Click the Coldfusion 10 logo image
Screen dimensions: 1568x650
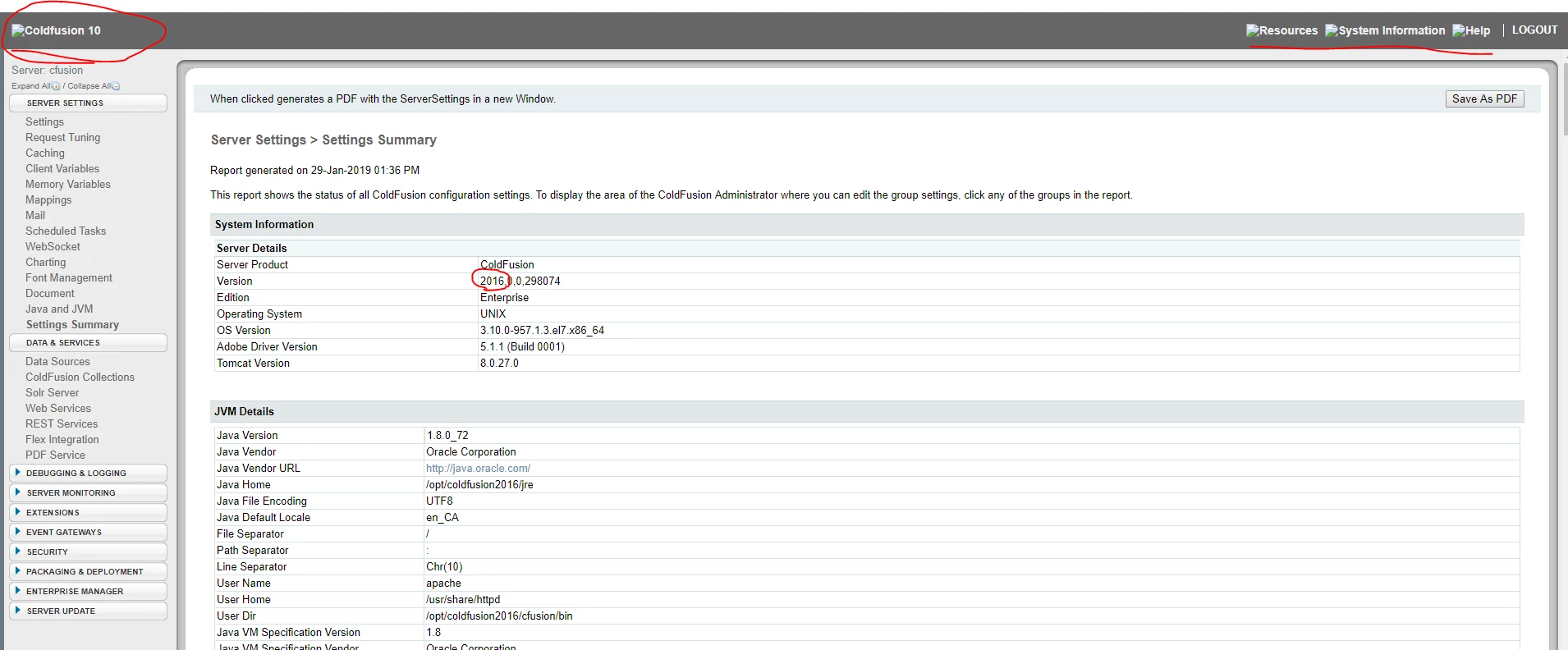point(56,30)
